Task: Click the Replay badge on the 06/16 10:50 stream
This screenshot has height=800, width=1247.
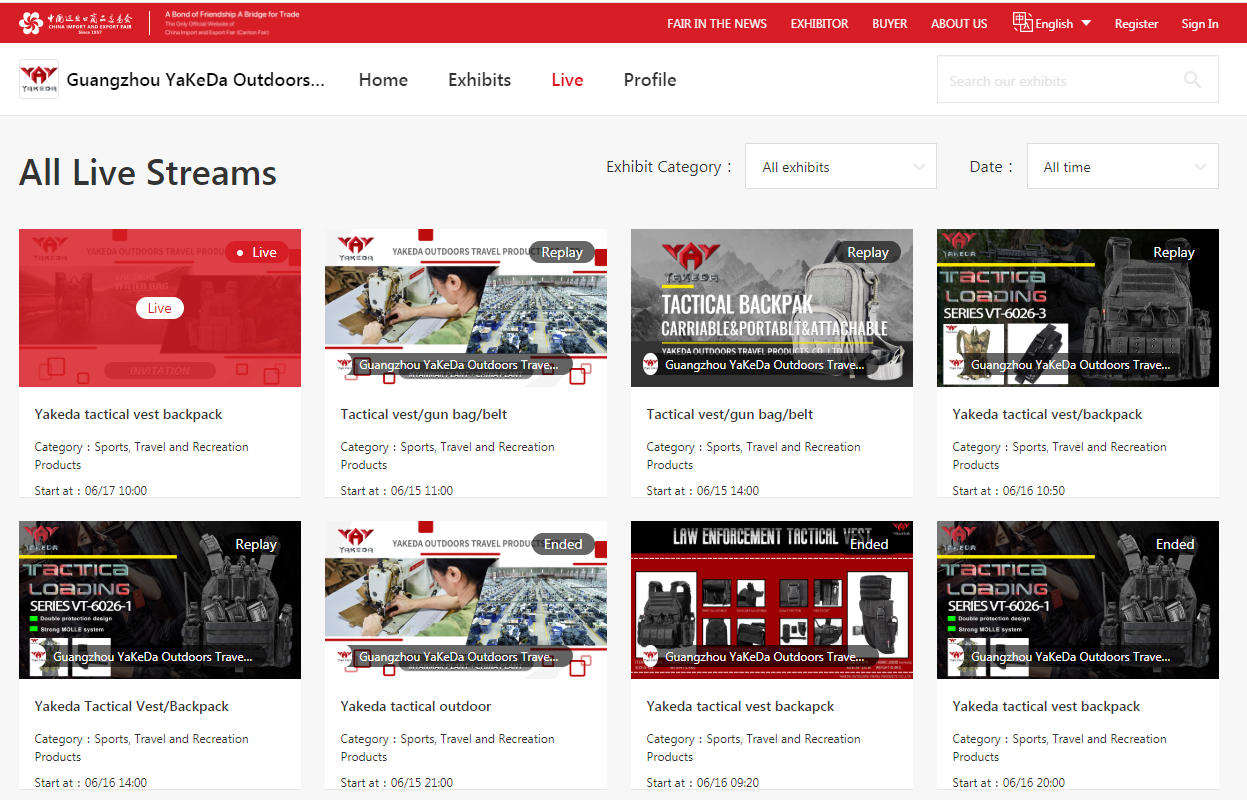Action: 1174,252
